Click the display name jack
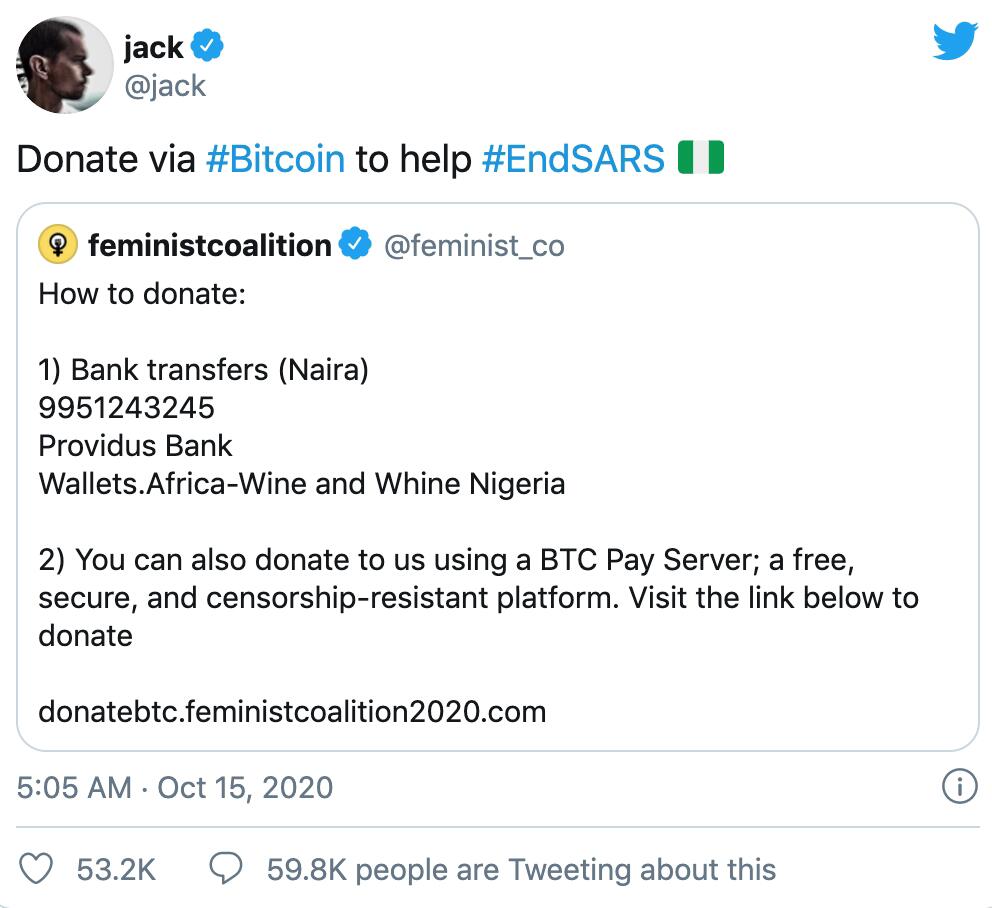 click(153, 46)
